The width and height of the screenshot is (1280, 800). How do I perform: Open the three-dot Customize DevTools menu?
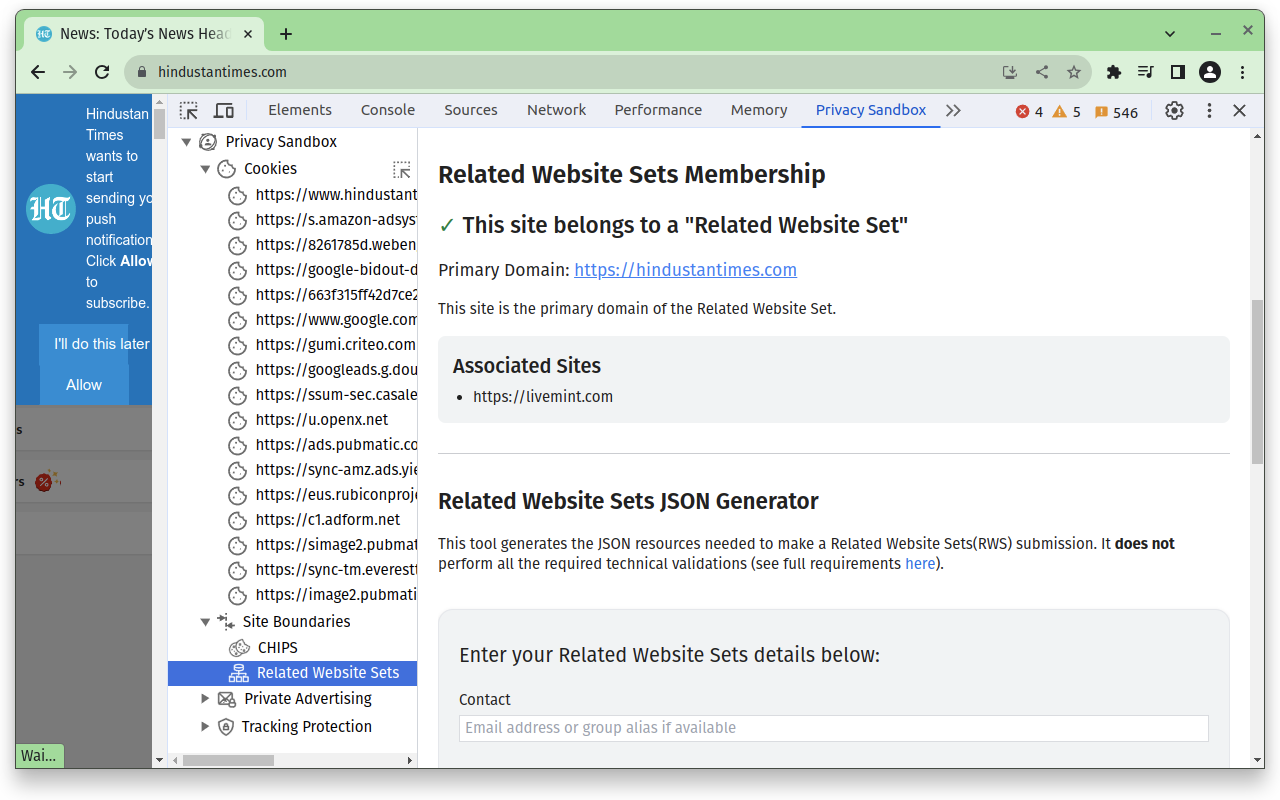pyautogui.click(x=1208, y=110)
